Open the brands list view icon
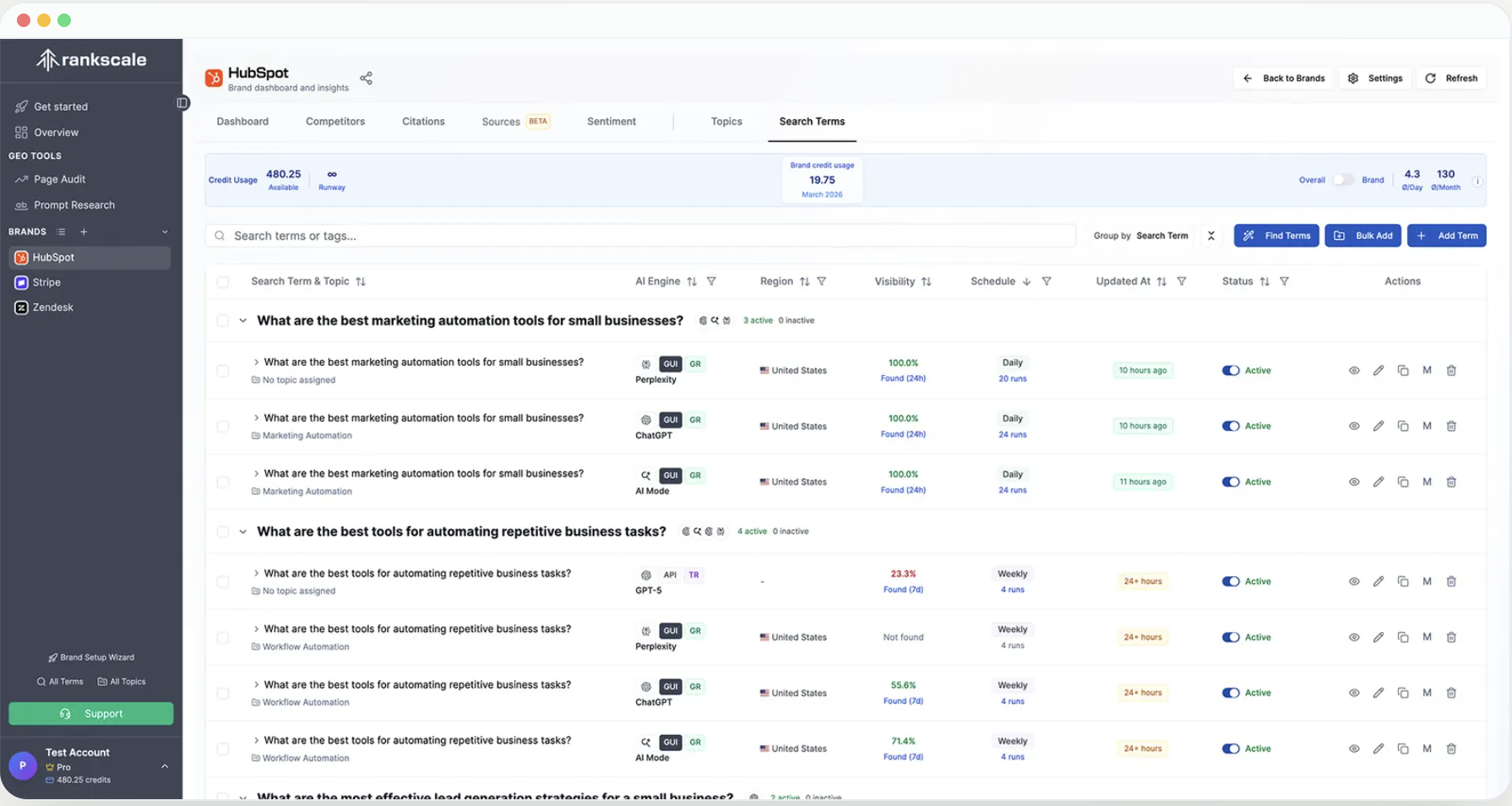The width and height of the screenshot is (1512, 806). click(61, 231)
